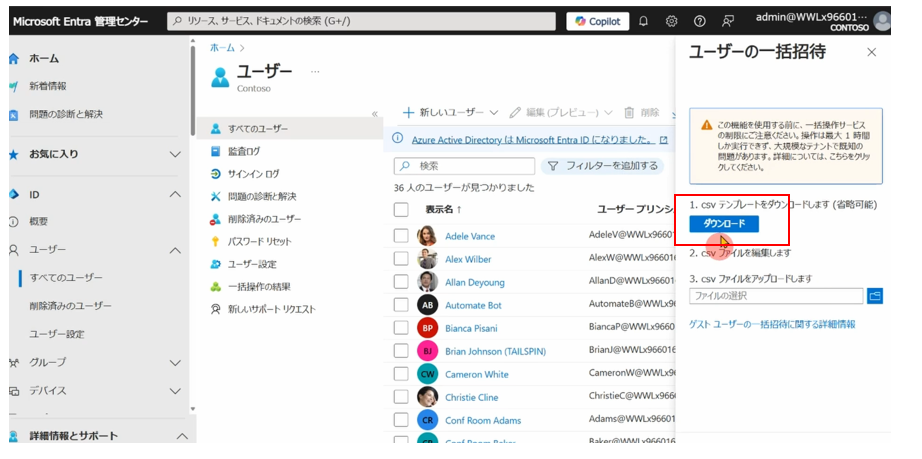The height and width of the screenshot is (459, 922).
Task: Collapse the ID section in sidebar
Action: pyautogui.click(x=175, y=194)
